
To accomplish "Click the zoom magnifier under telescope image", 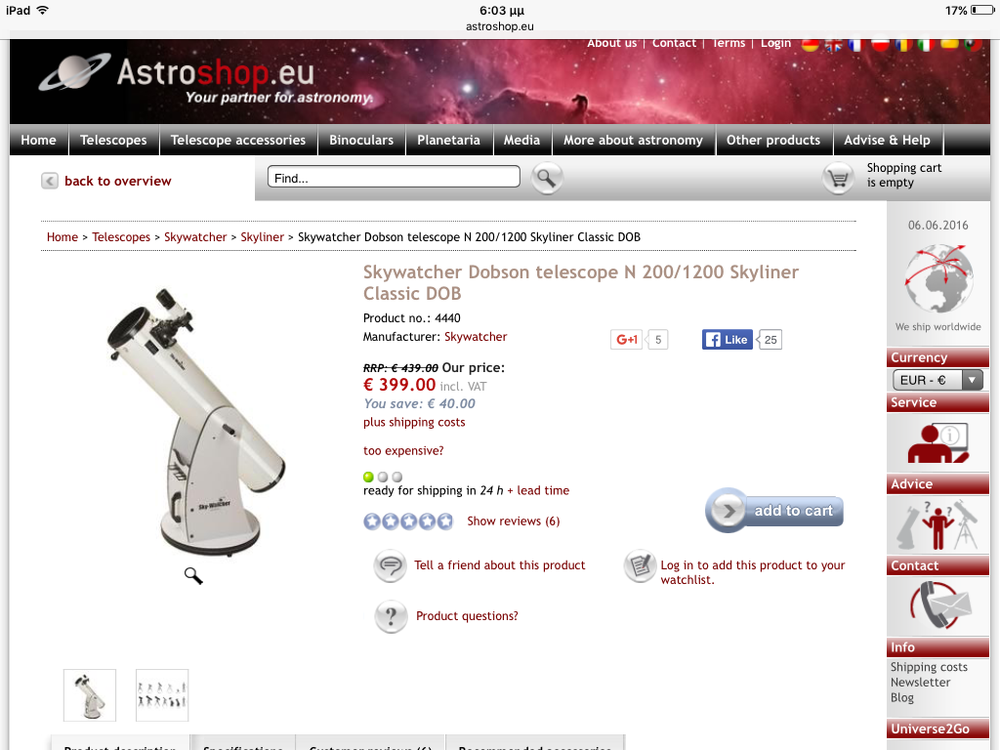I will (x=193, y=576).
